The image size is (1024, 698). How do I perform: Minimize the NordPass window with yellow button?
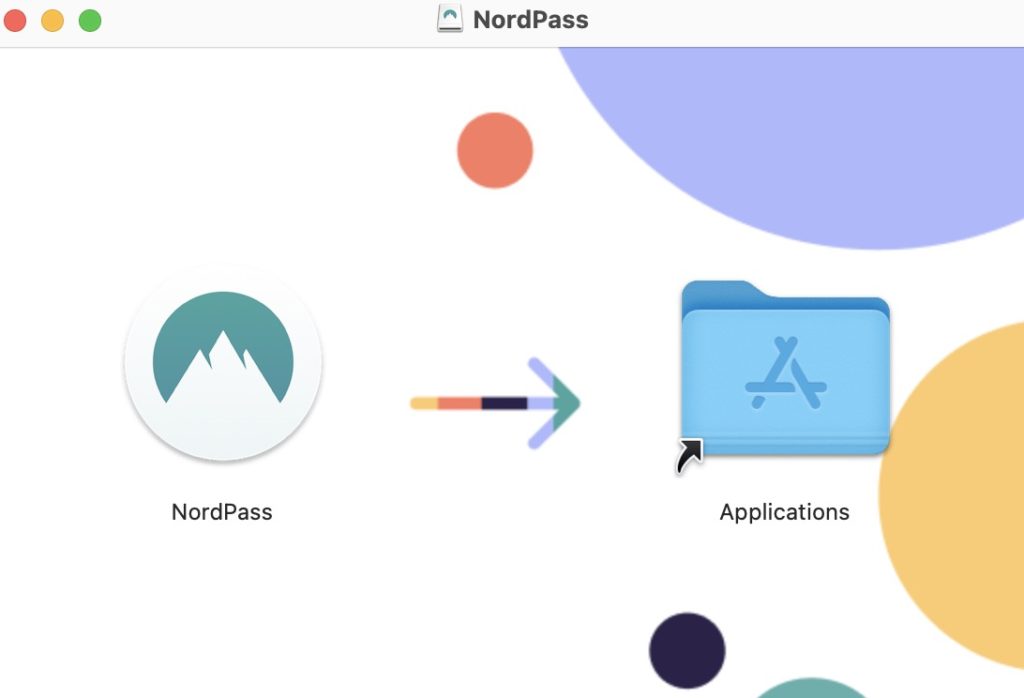click(x=52, y=20)
